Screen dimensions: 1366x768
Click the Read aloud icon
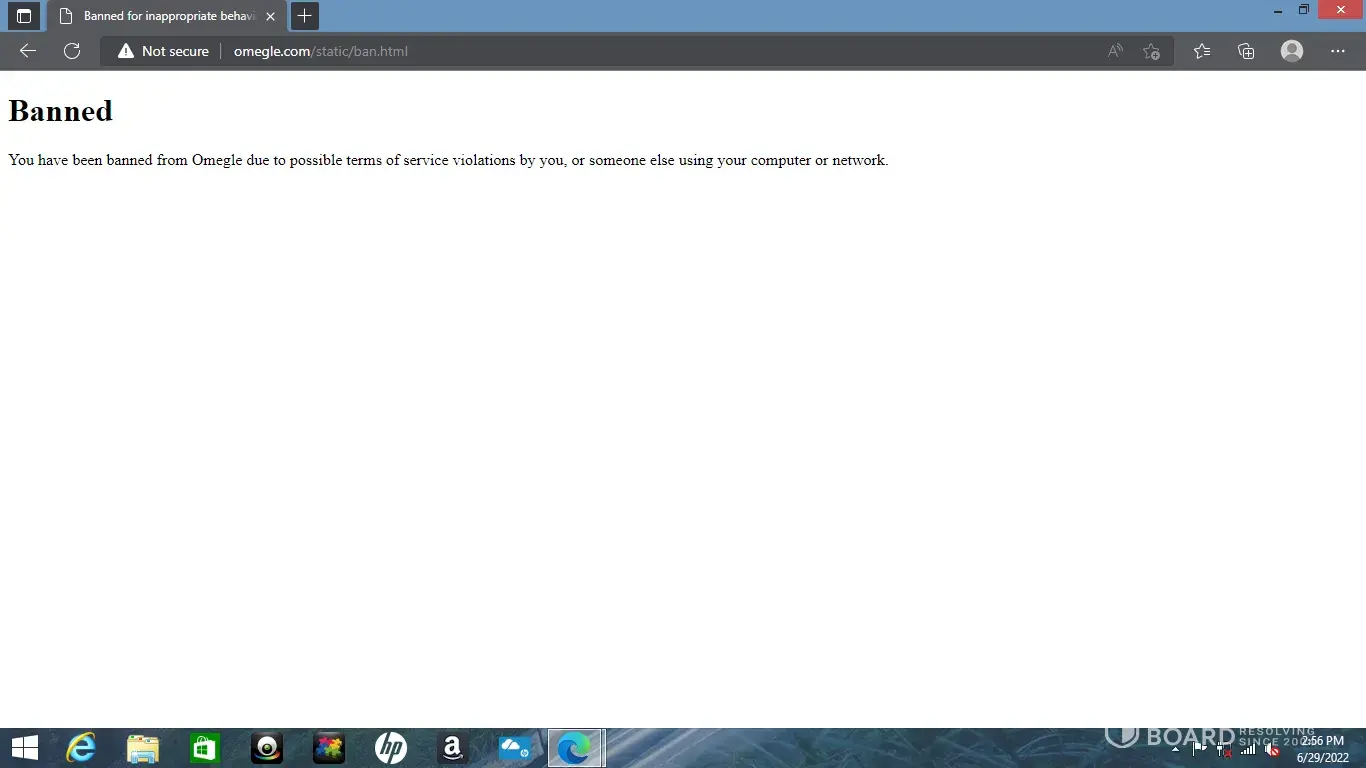(1115, 51)
